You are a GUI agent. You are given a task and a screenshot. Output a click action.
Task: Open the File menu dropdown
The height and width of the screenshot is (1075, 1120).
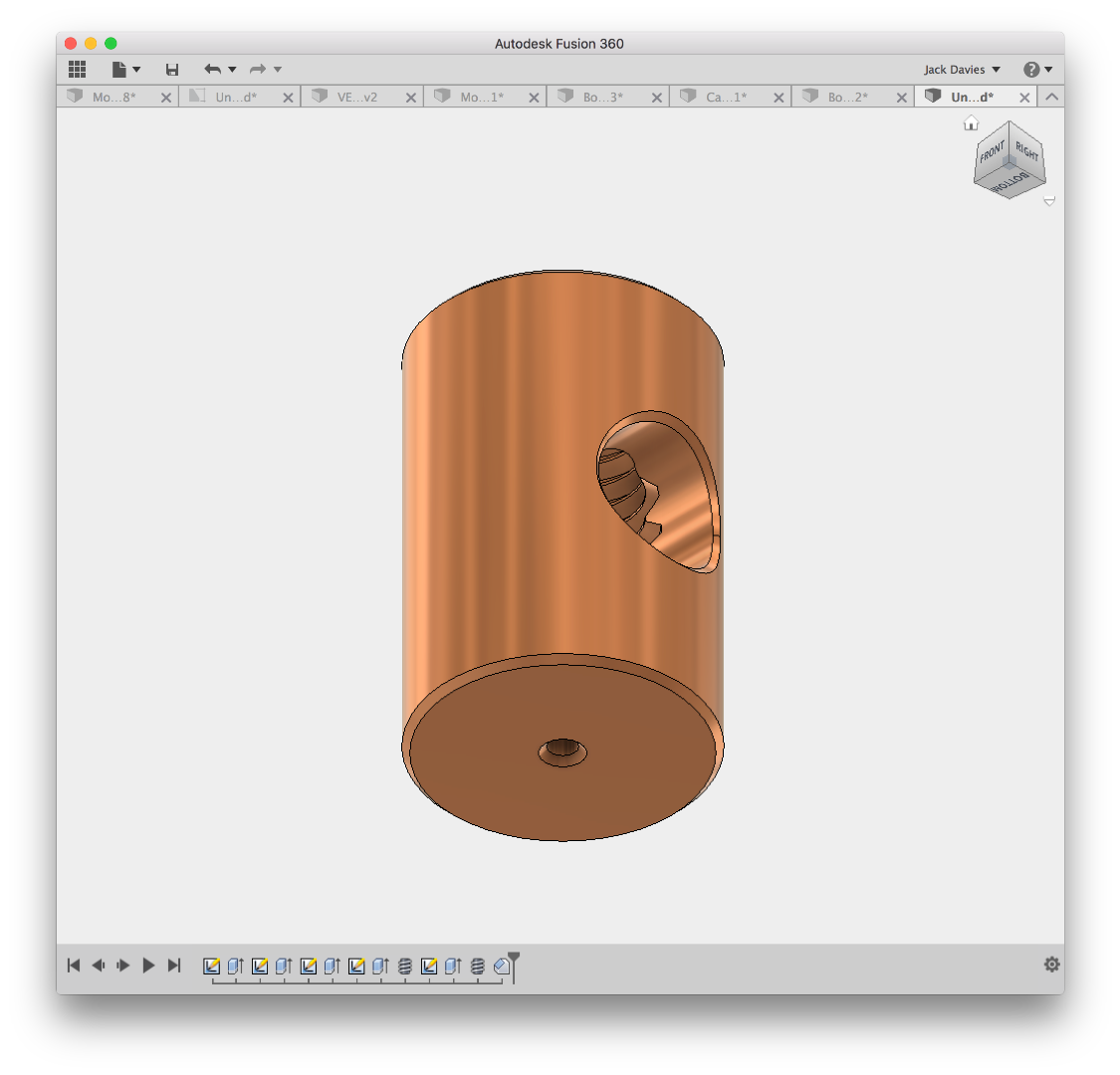click(125, 70)
